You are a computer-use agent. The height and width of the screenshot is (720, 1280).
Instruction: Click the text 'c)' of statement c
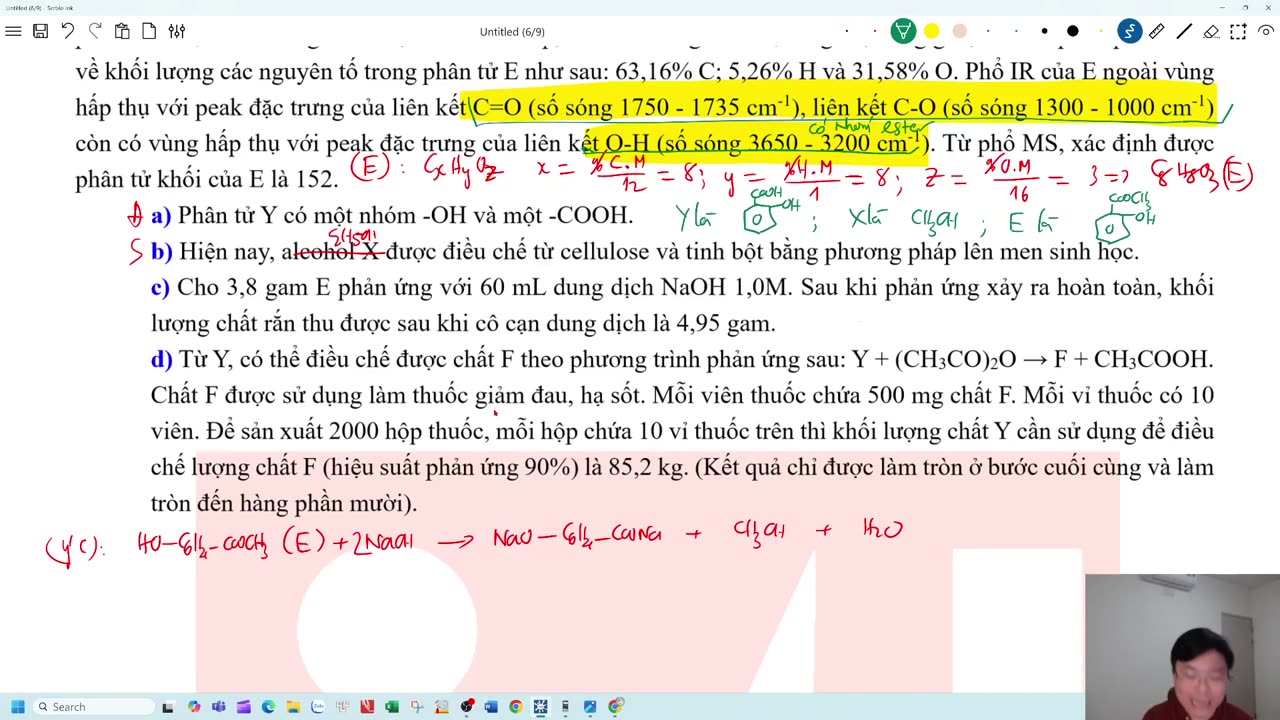pos(160,287)
